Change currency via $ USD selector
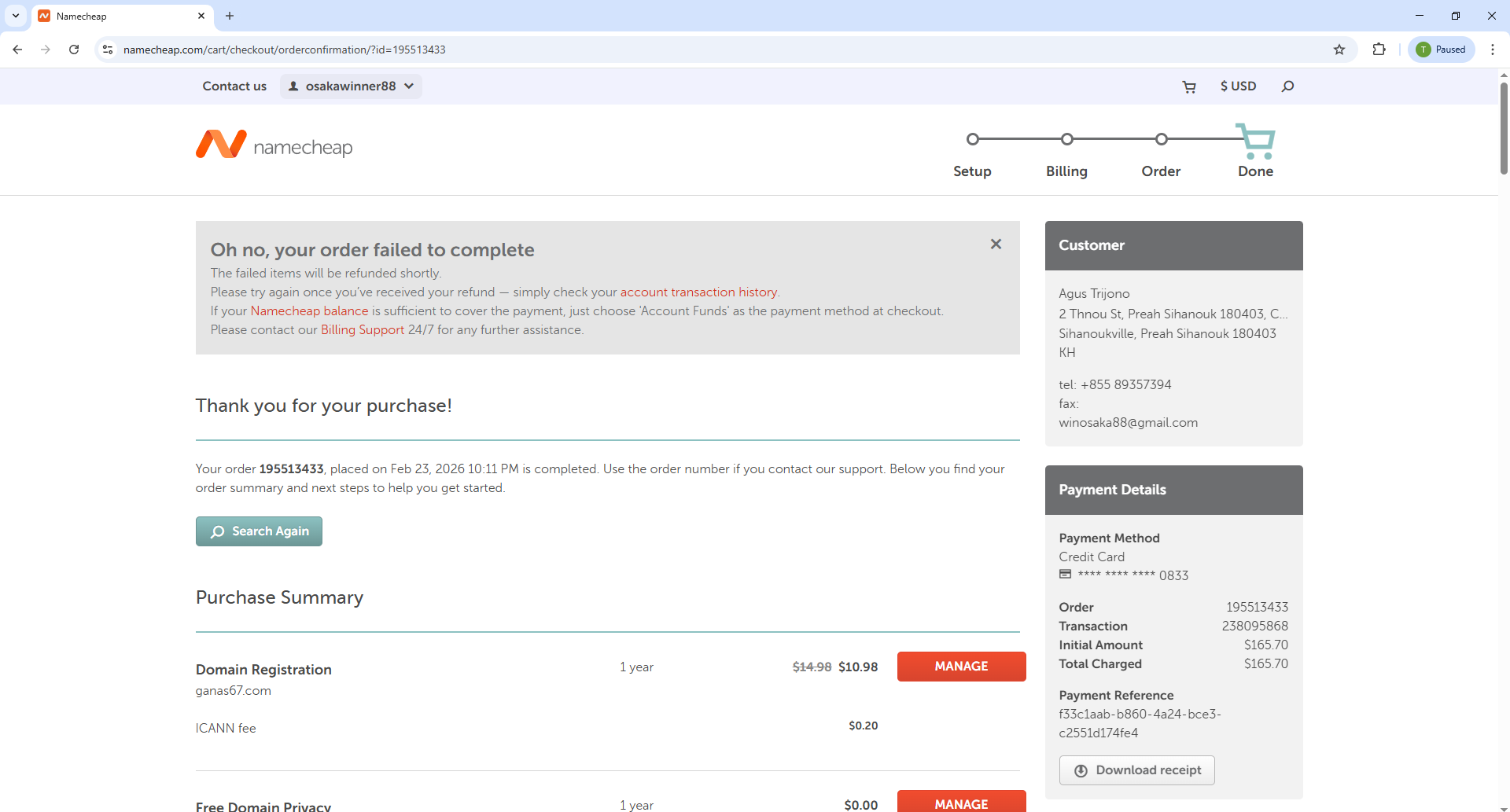The width and height of the screenshot is (1510, 812). (1238, 86)
